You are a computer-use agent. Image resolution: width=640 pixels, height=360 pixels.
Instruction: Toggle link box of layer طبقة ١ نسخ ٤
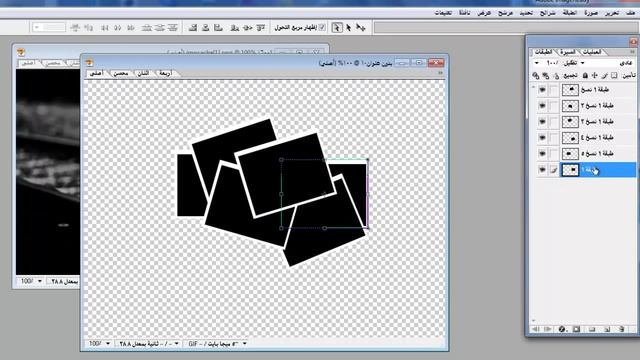point(553,138)
